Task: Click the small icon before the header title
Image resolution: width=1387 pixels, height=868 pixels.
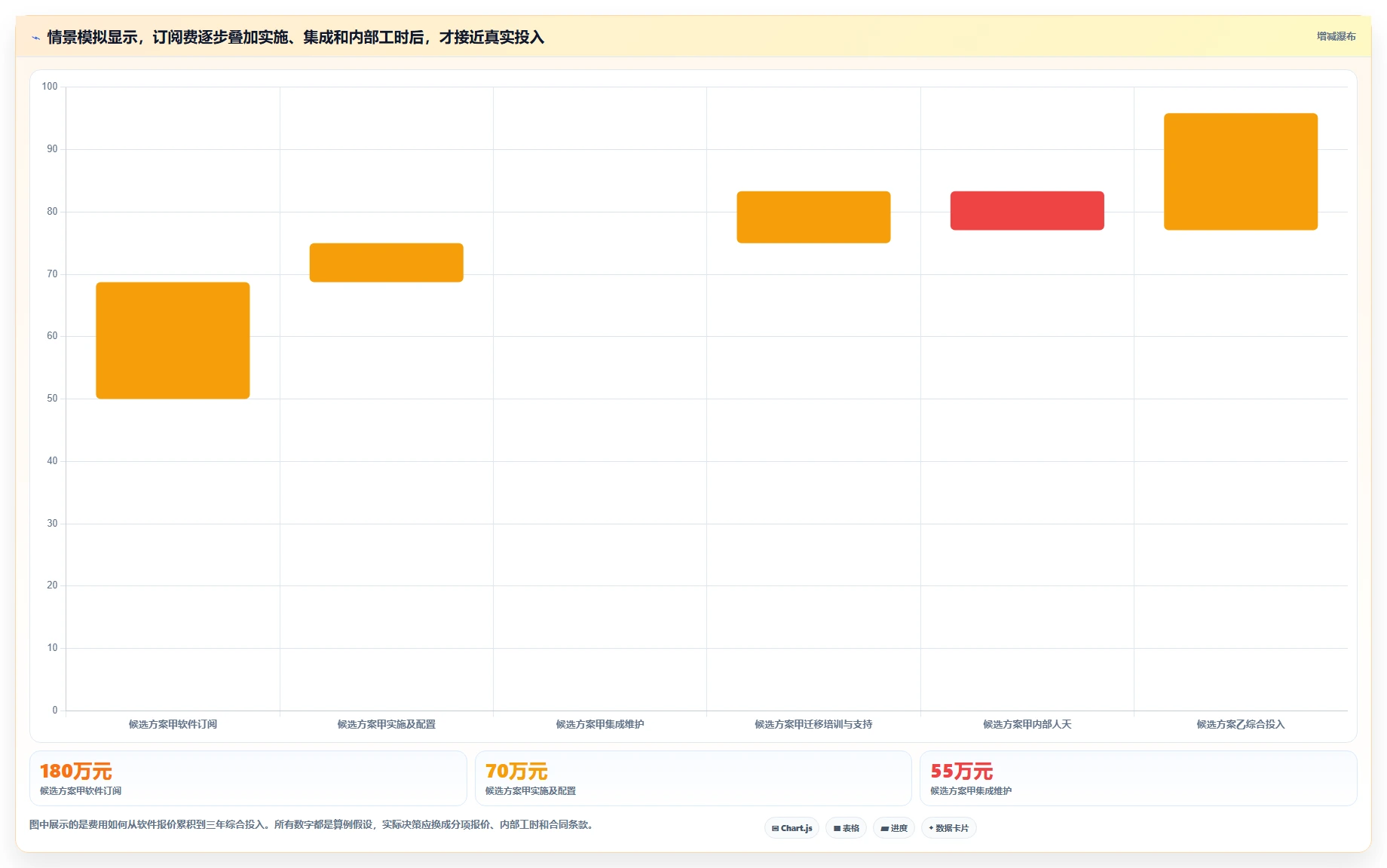Action: coord(35,38)
